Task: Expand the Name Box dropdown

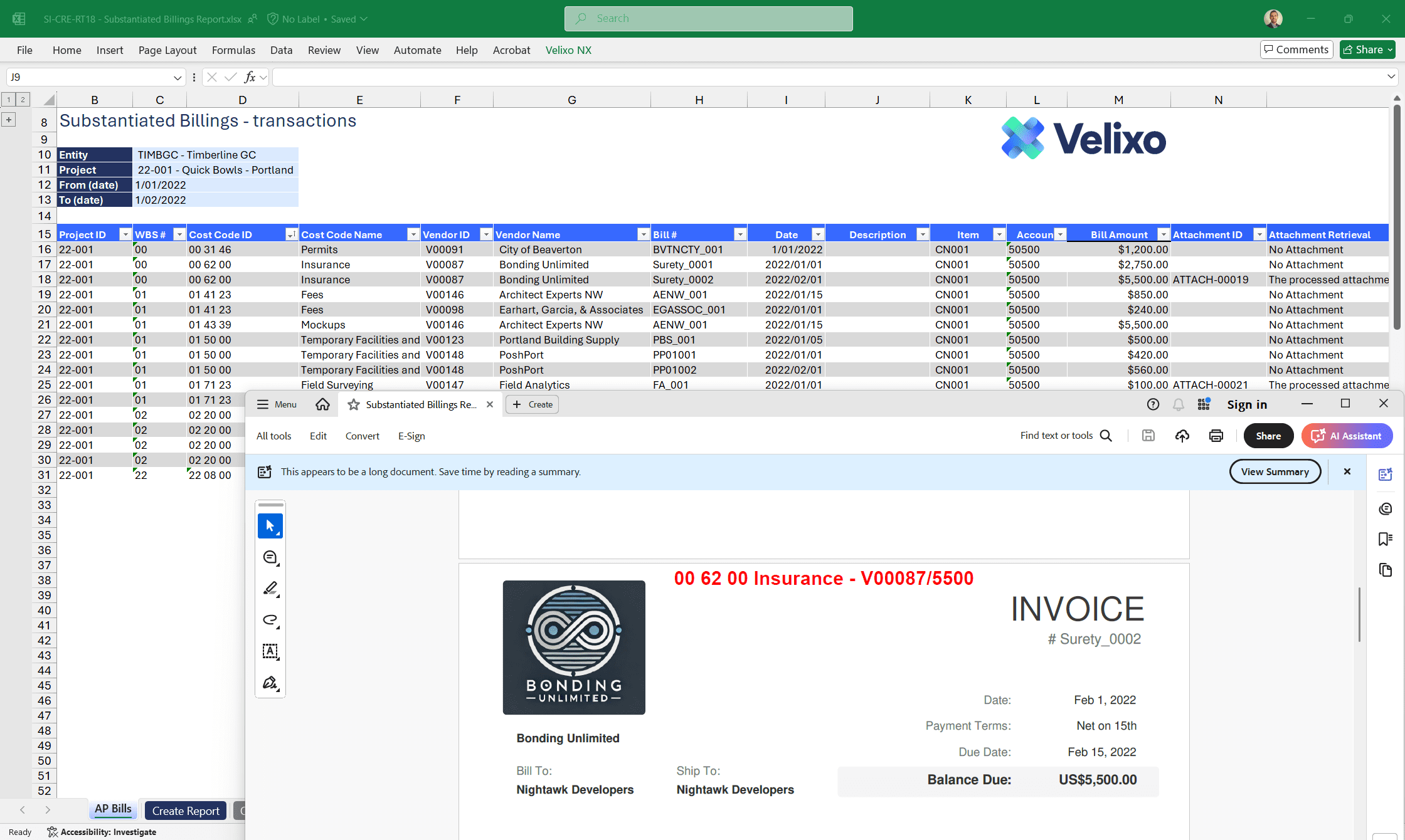Action: [x=178, y=78]
